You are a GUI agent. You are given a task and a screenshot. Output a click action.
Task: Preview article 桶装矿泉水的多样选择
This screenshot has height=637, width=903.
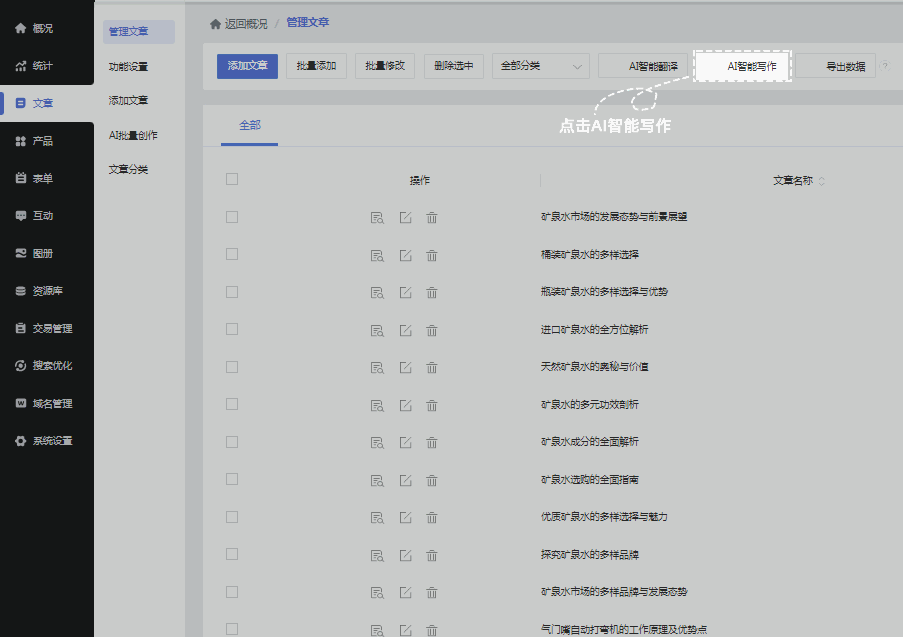point(377,256)
